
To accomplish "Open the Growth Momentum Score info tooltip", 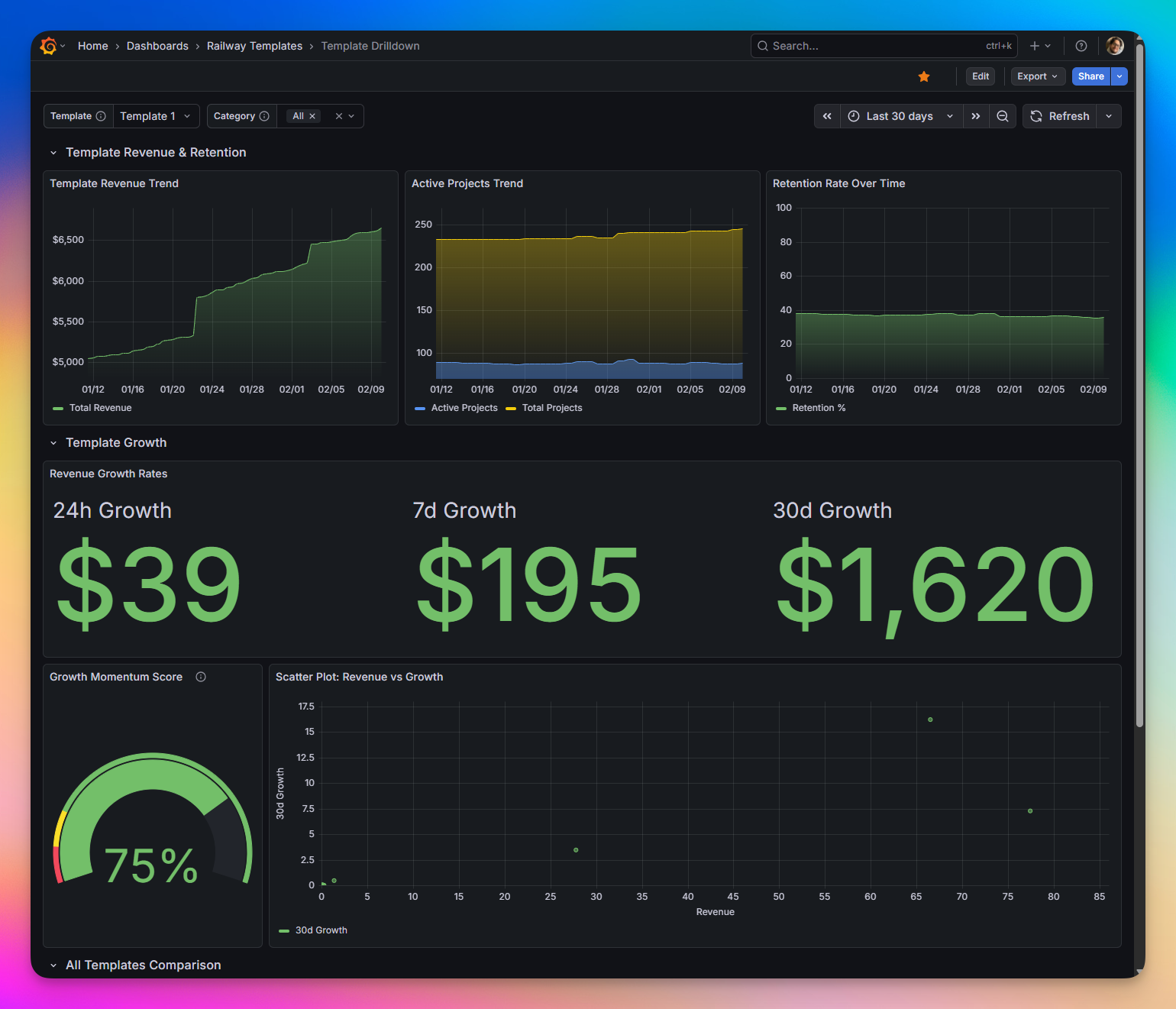I will (x=201, y=677).
